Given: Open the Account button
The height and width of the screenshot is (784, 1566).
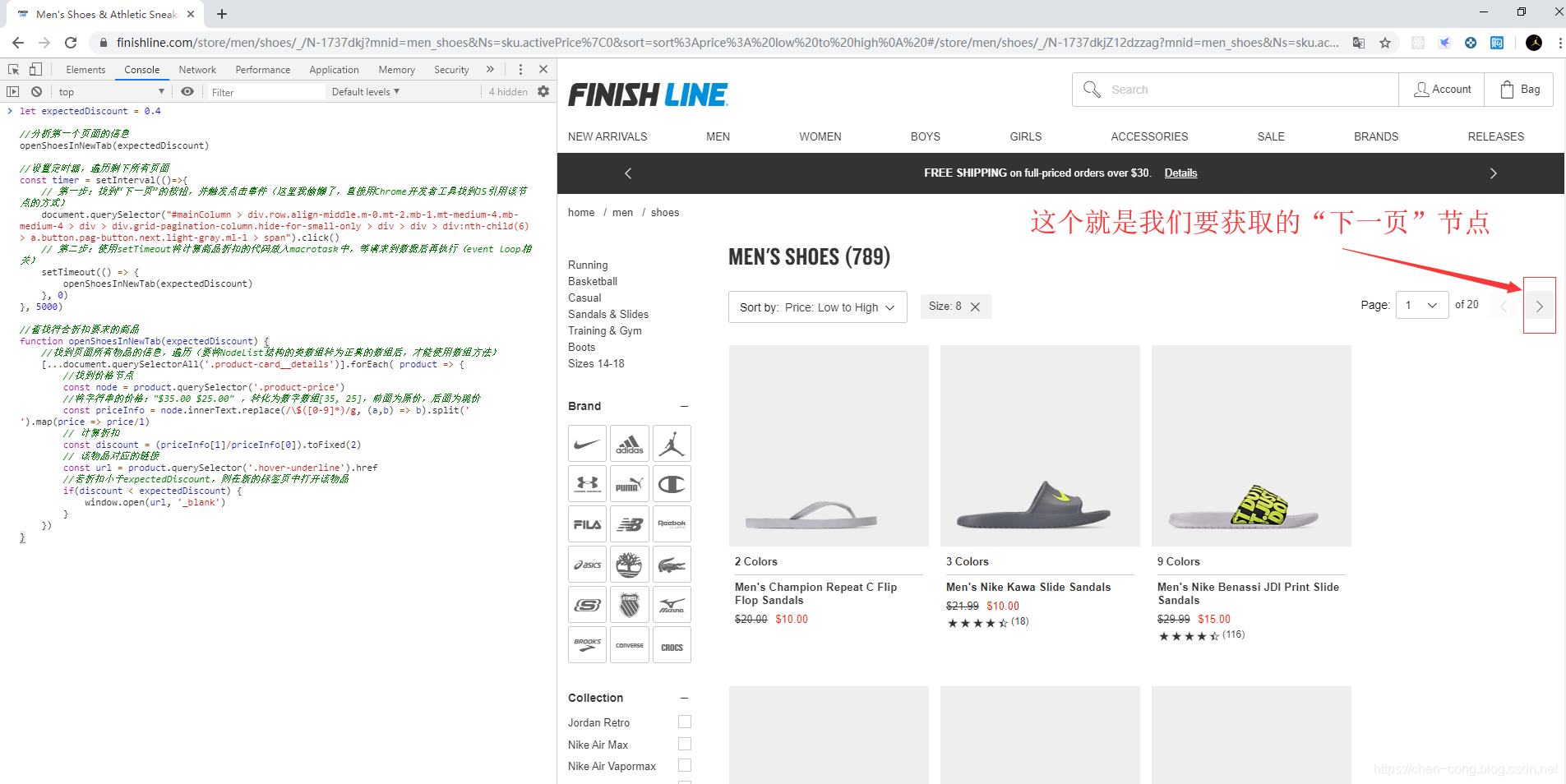Looking at the screenshot, I should tap(1442, 90).
